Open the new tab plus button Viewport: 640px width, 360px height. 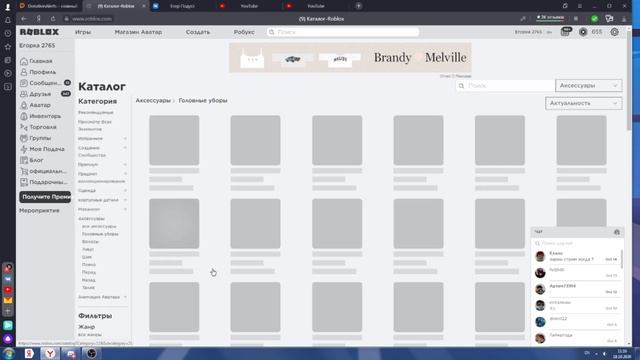358,6
